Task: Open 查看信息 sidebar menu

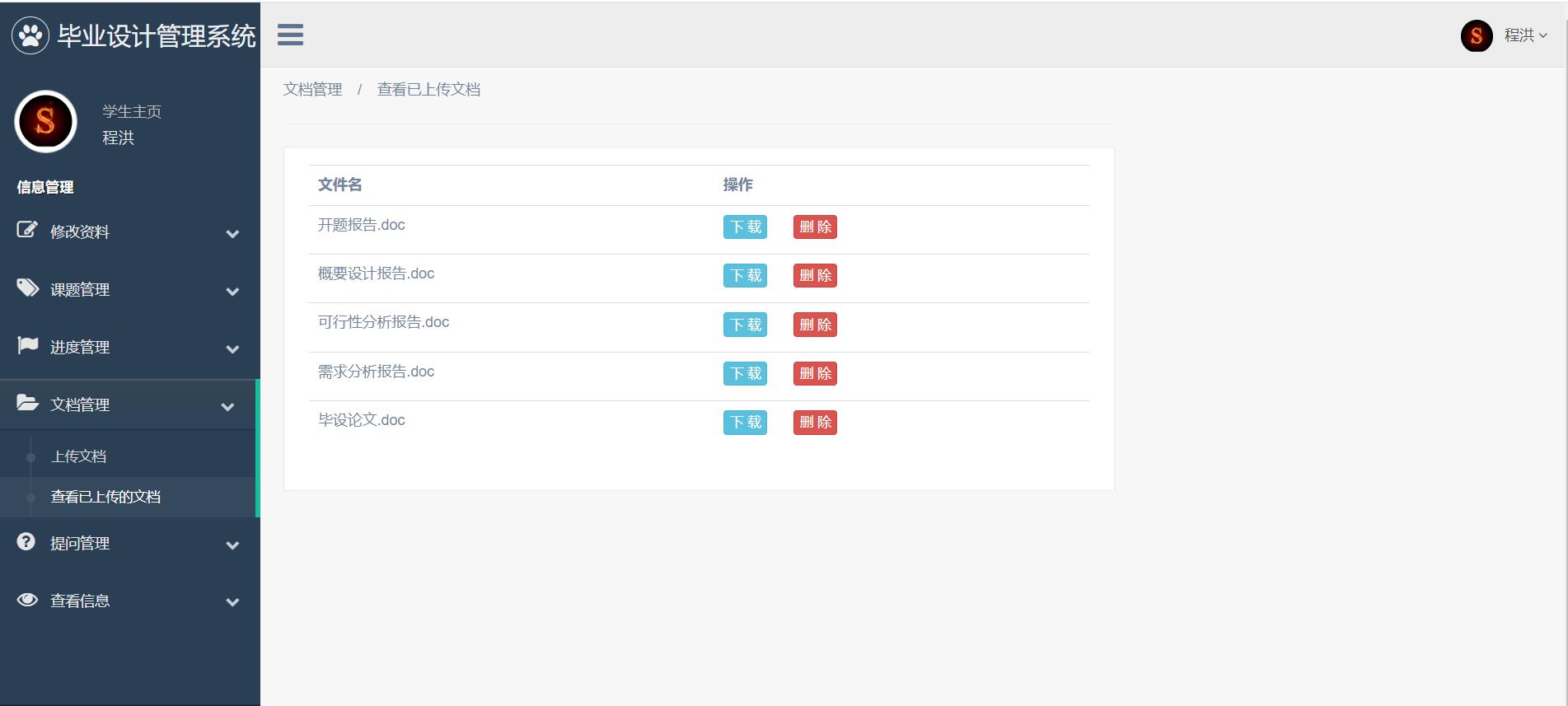Action: 130,601
